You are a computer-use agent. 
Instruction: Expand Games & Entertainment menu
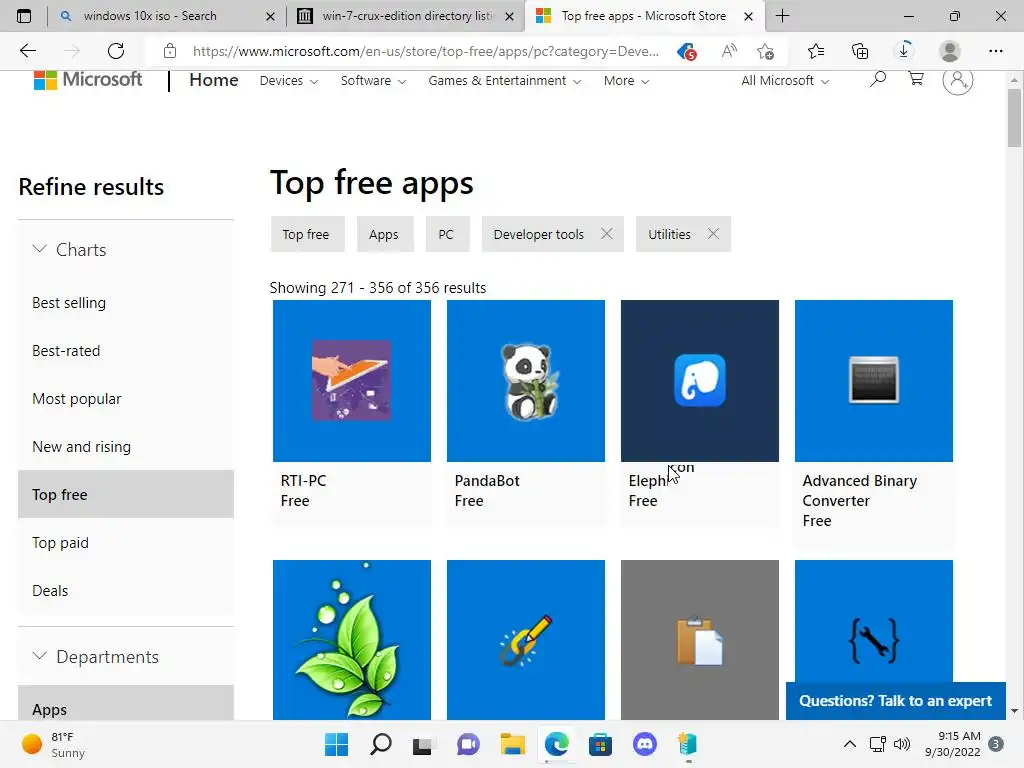[x=504, y=81]
